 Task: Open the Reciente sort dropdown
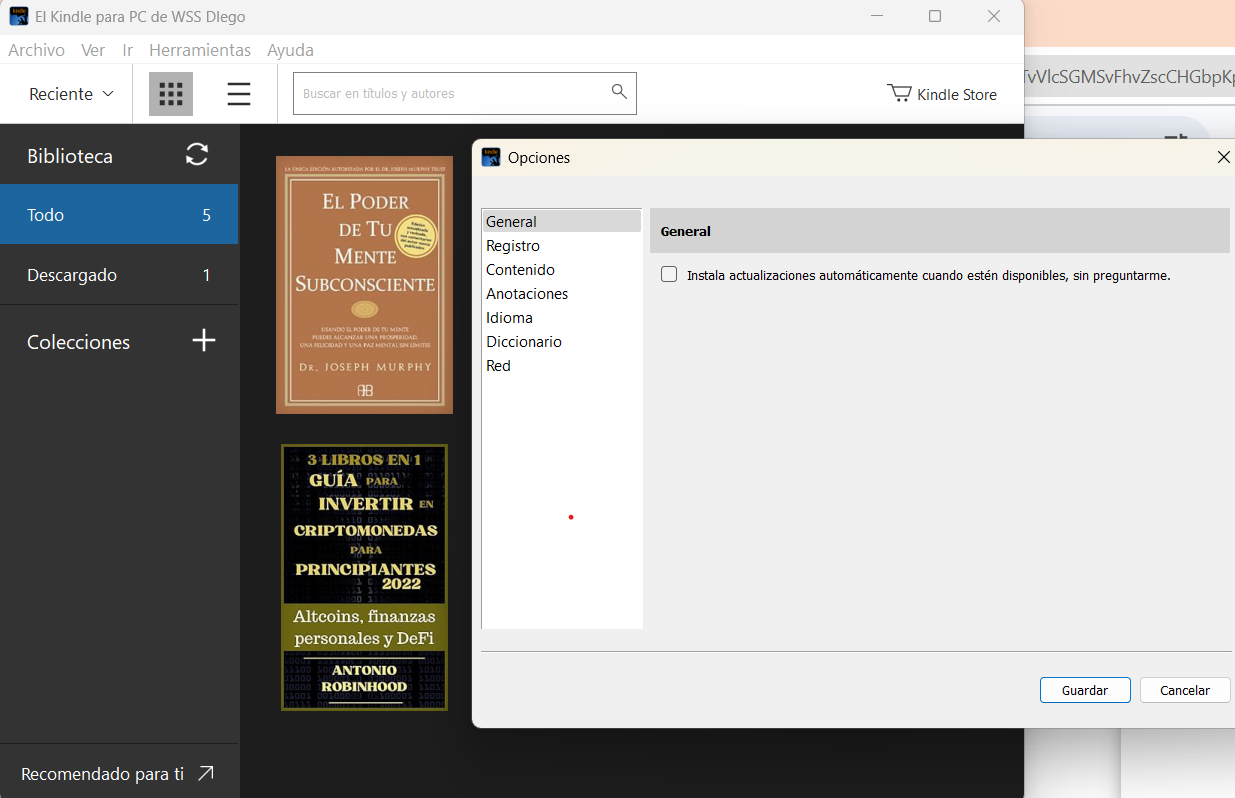click(x=71, y=94)
